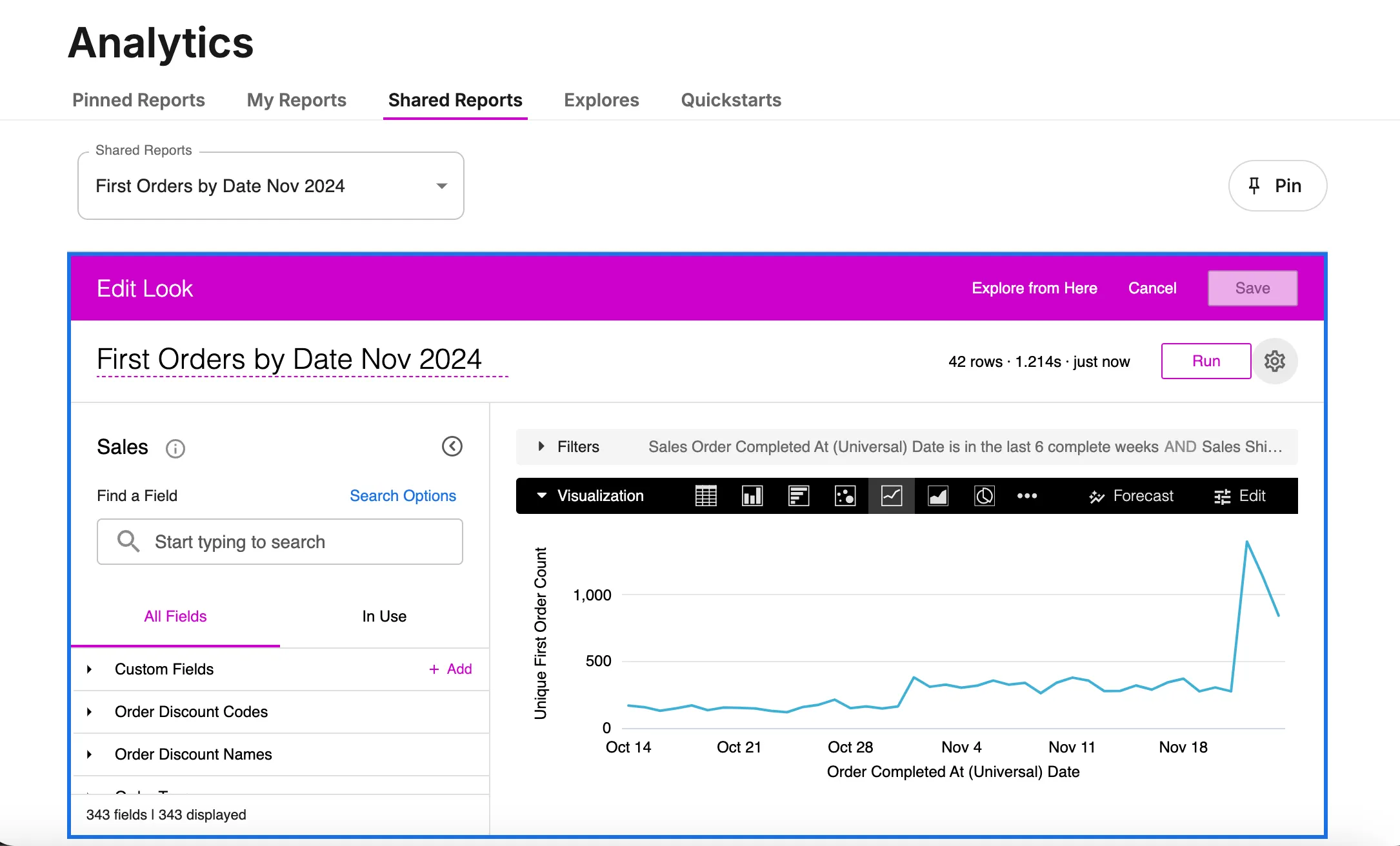
Task: Select the scatterplot visualization icon
Action: [845, 496]
